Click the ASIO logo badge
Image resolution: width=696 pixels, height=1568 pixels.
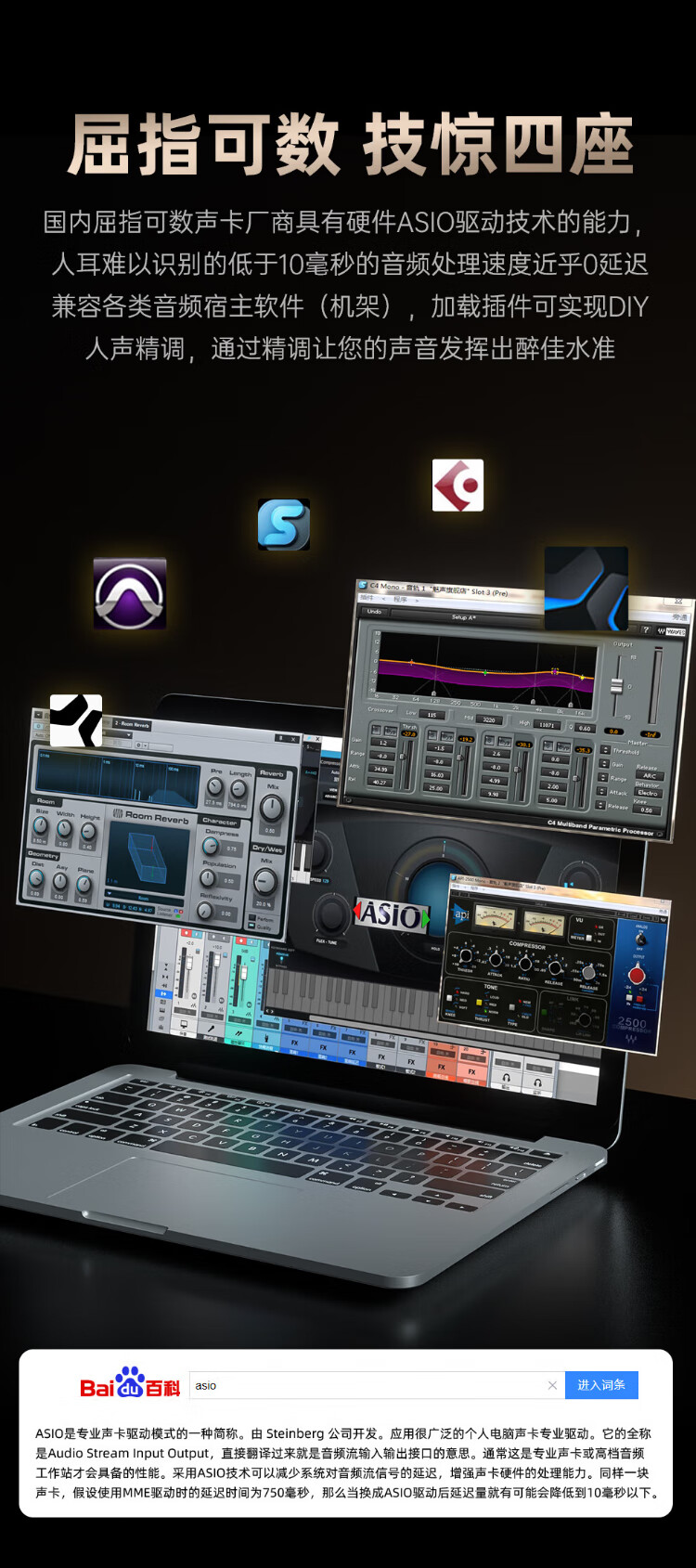coord(392,915)
